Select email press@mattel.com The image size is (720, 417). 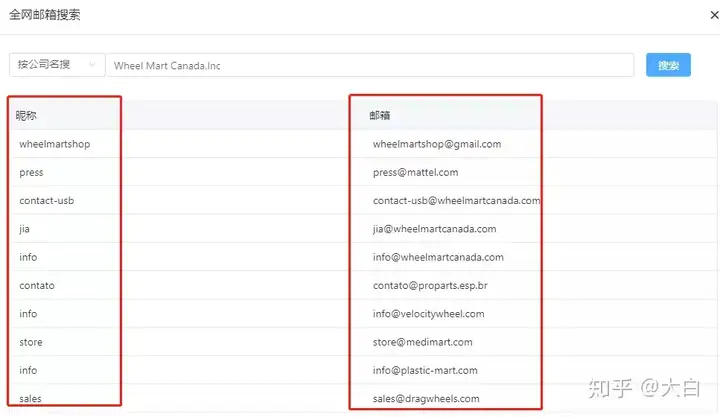[x=416, y=173]
